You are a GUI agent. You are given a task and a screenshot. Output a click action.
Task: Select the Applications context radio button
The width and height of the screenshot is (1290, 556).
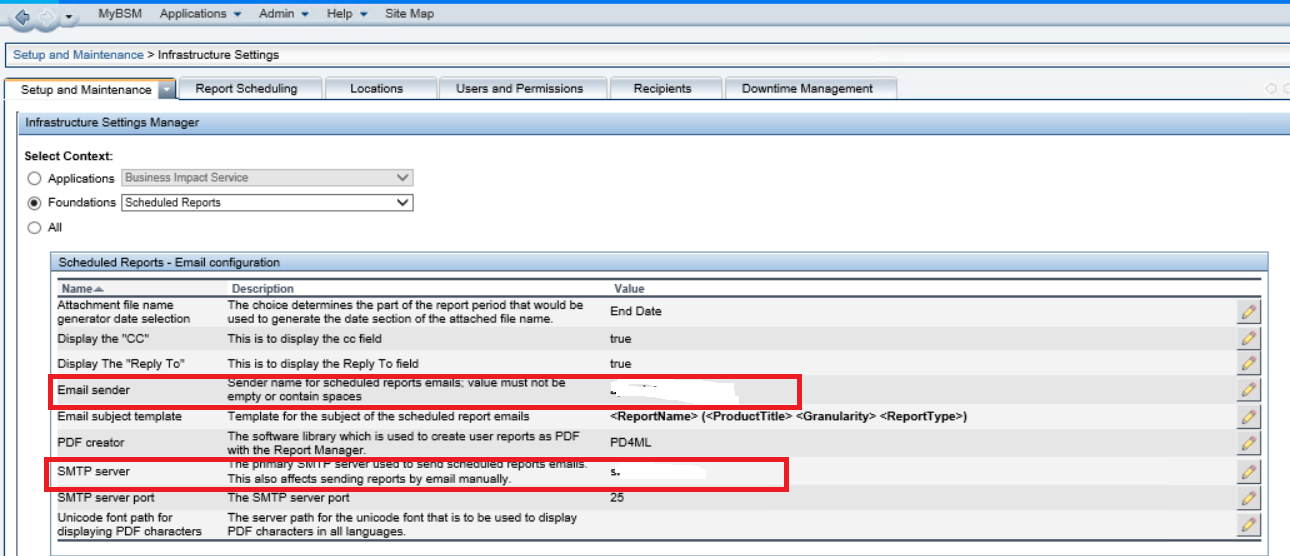point(35,178)
